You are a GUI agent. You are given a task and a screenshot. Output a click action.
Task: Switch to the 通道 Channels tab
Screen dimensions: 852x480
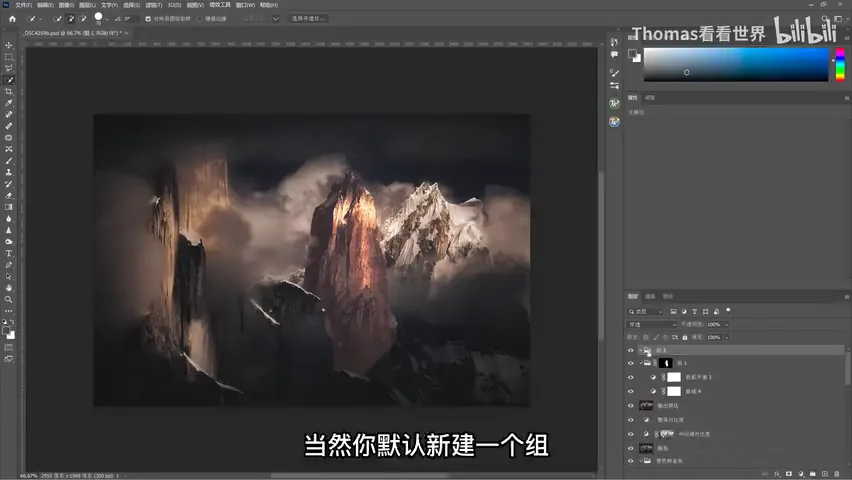click(x=650, y=297)
